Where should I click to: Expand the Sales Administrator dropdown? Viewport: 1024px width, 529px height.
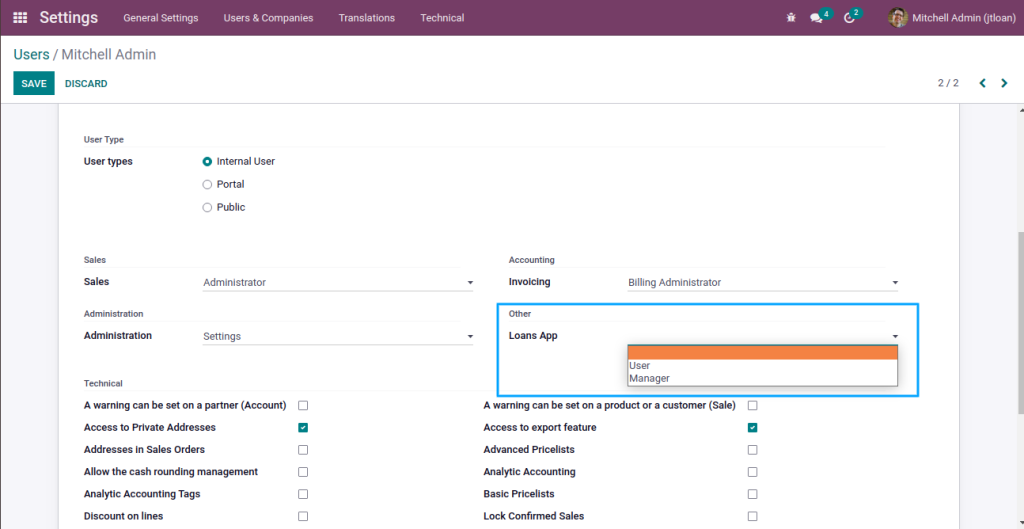338,283
